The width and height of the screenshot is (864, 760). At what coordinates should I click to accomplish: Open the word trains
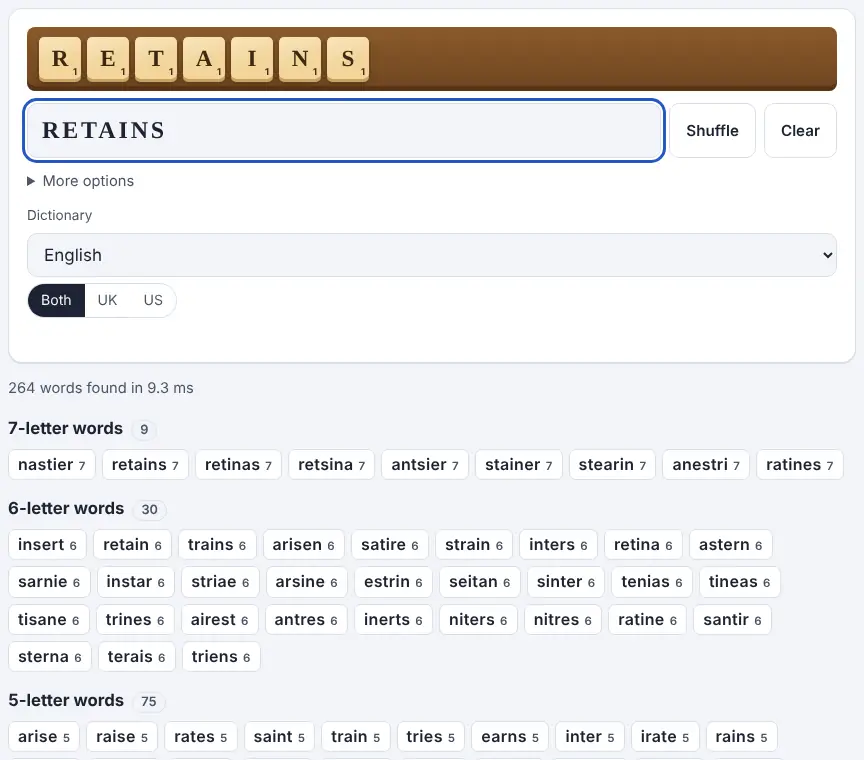(217, 545)
